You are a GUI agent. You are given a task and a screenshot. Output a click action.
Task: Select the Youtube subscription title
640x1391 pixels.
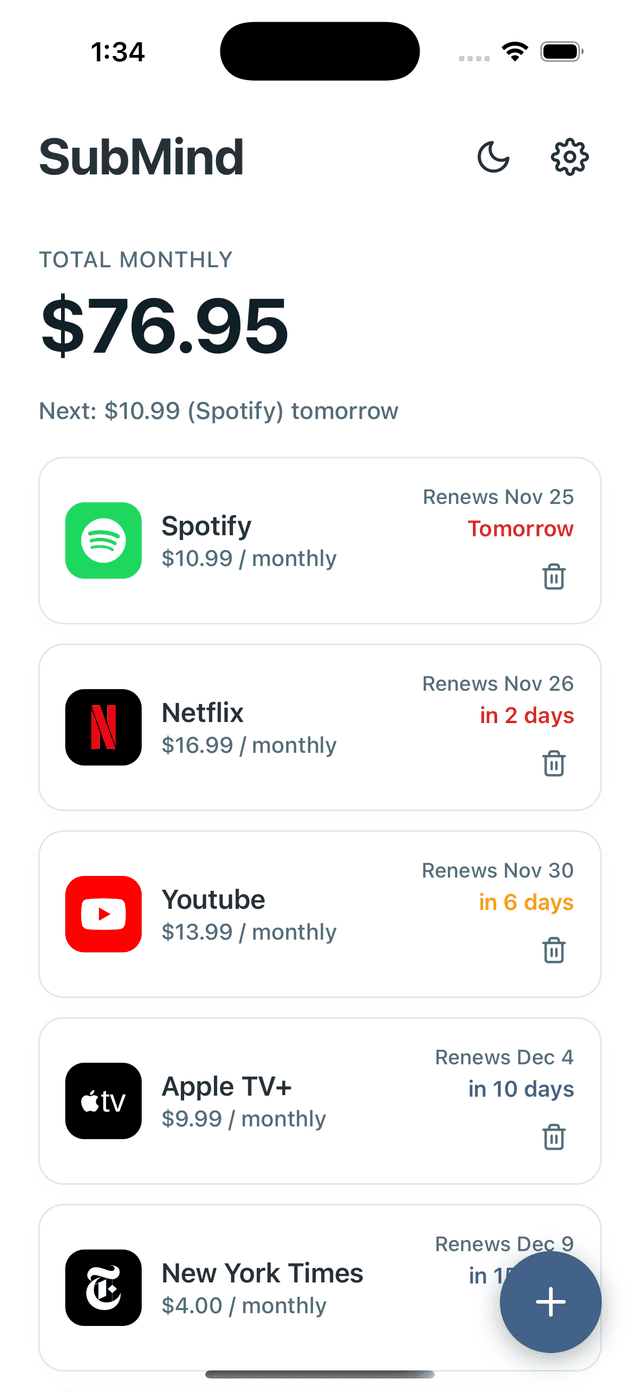213,900
